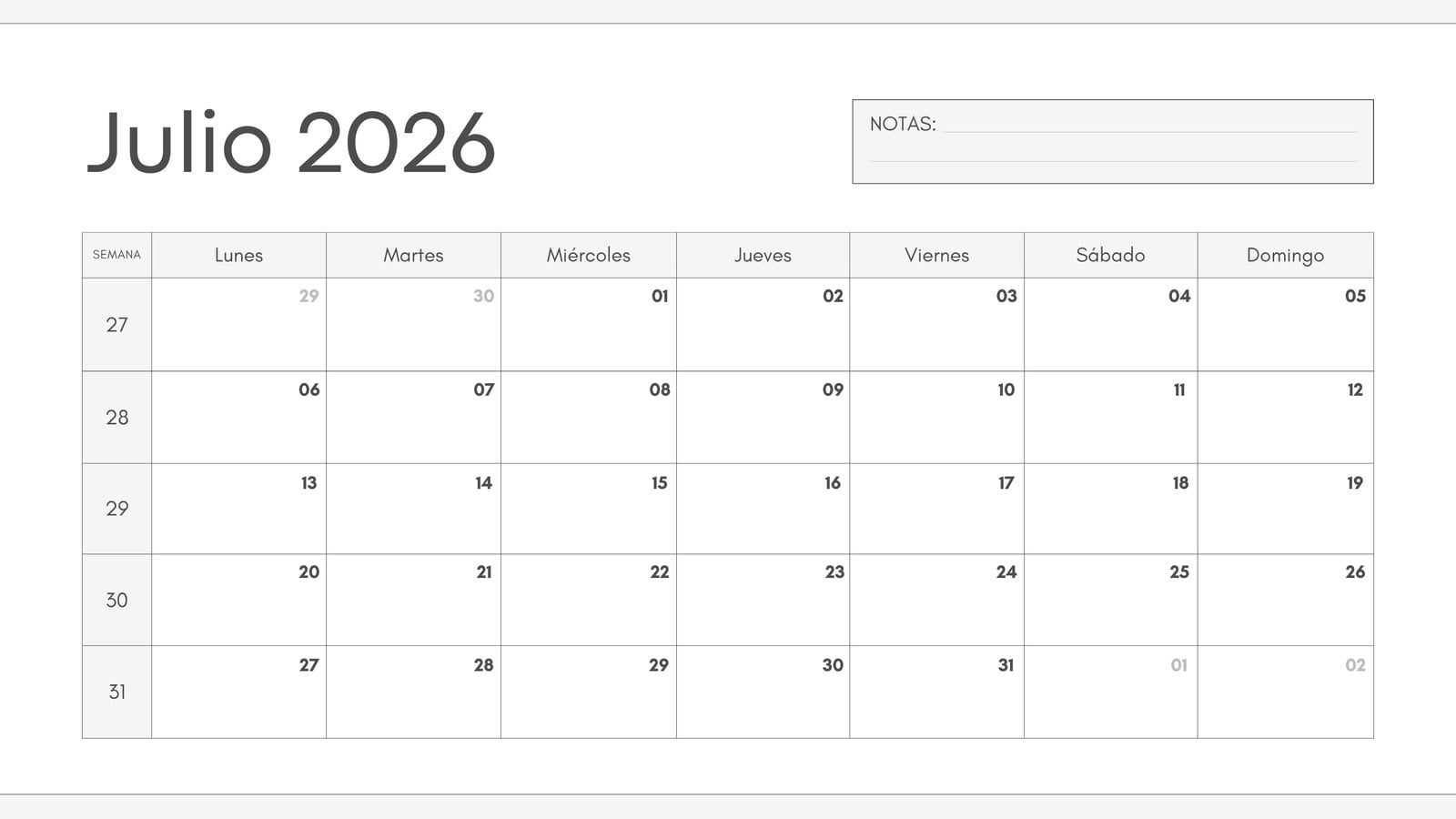Select the day cell numbered 31
Image resolution: width=1456 pixels, height=819 pixels.
[936, 693]
